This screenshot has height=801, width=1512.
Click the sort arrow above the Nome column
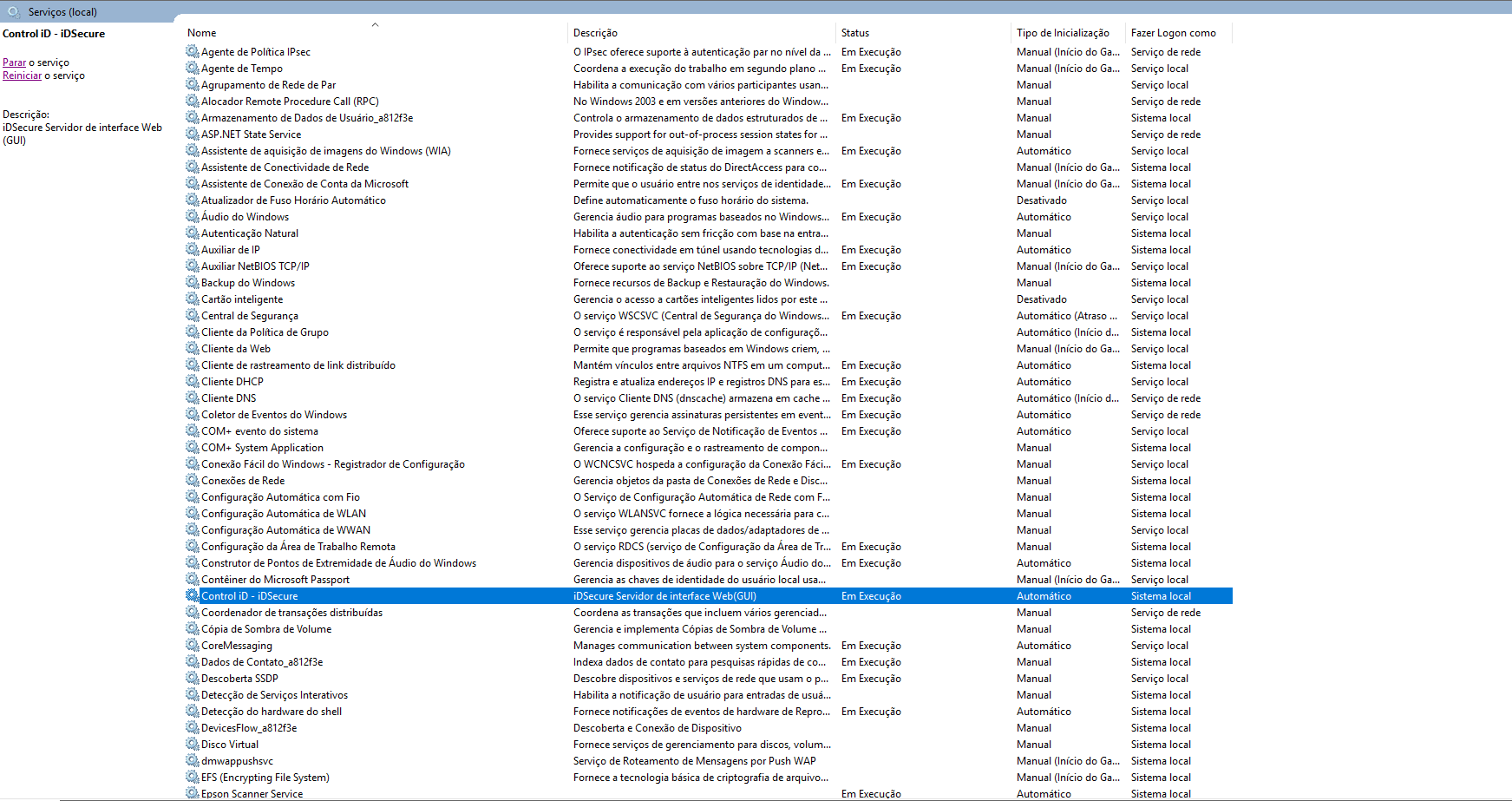(x=375, y=24)
